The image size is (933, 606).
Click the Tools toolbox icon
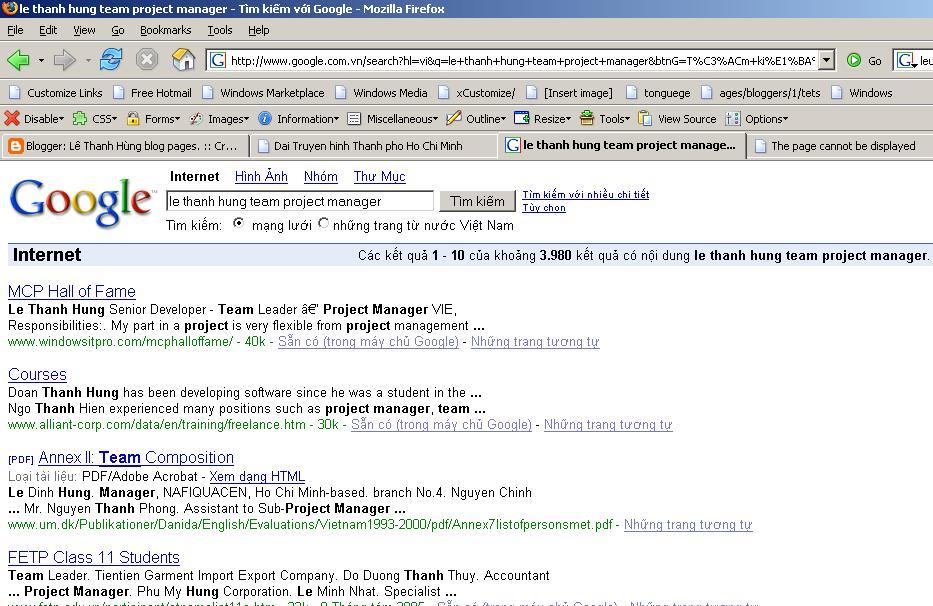tap(587, 118)
